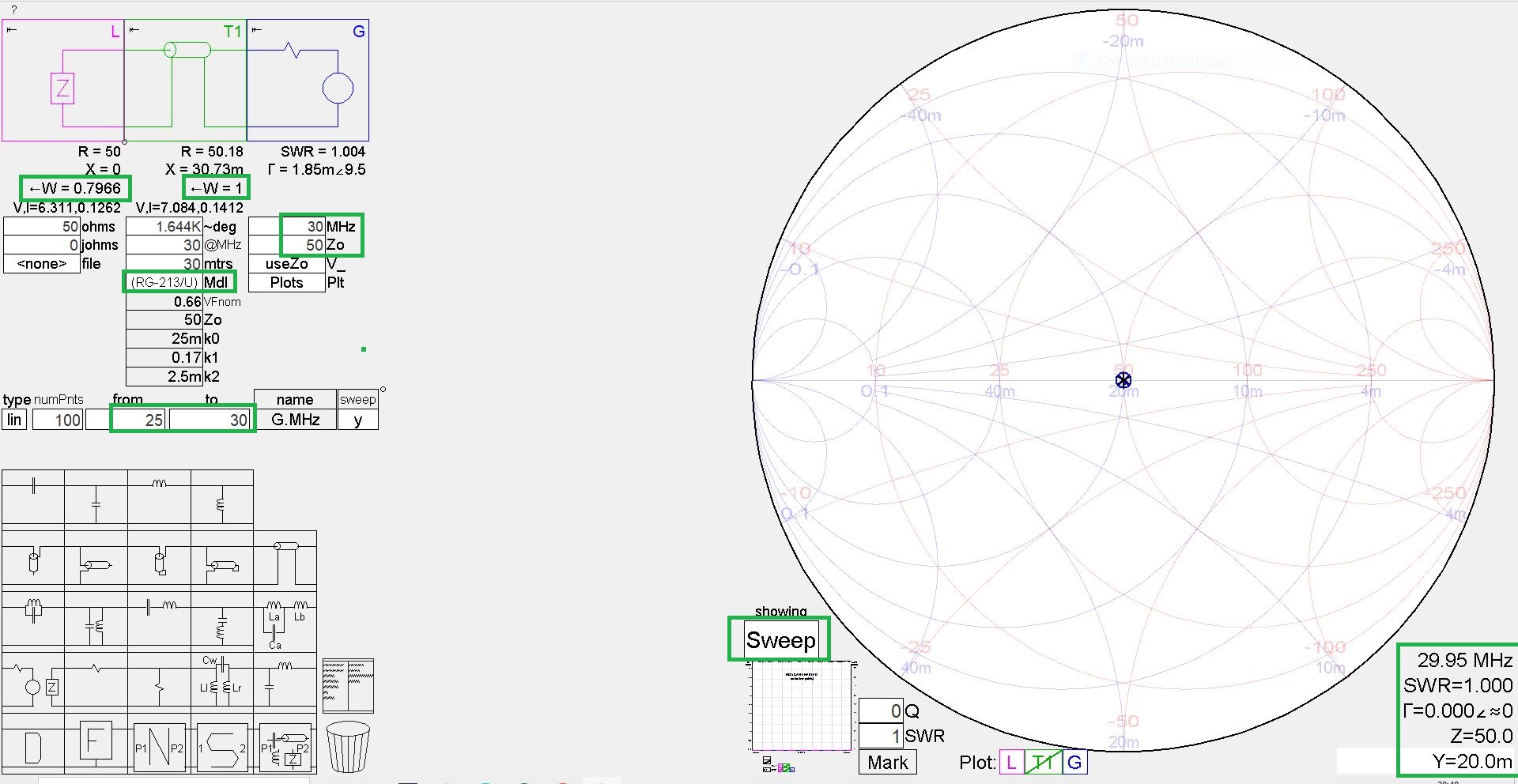This screenshot has width=1518, height=784.
Task: Toggle plot trace L
Action: pyautogui.click(x=1011, y=763)
